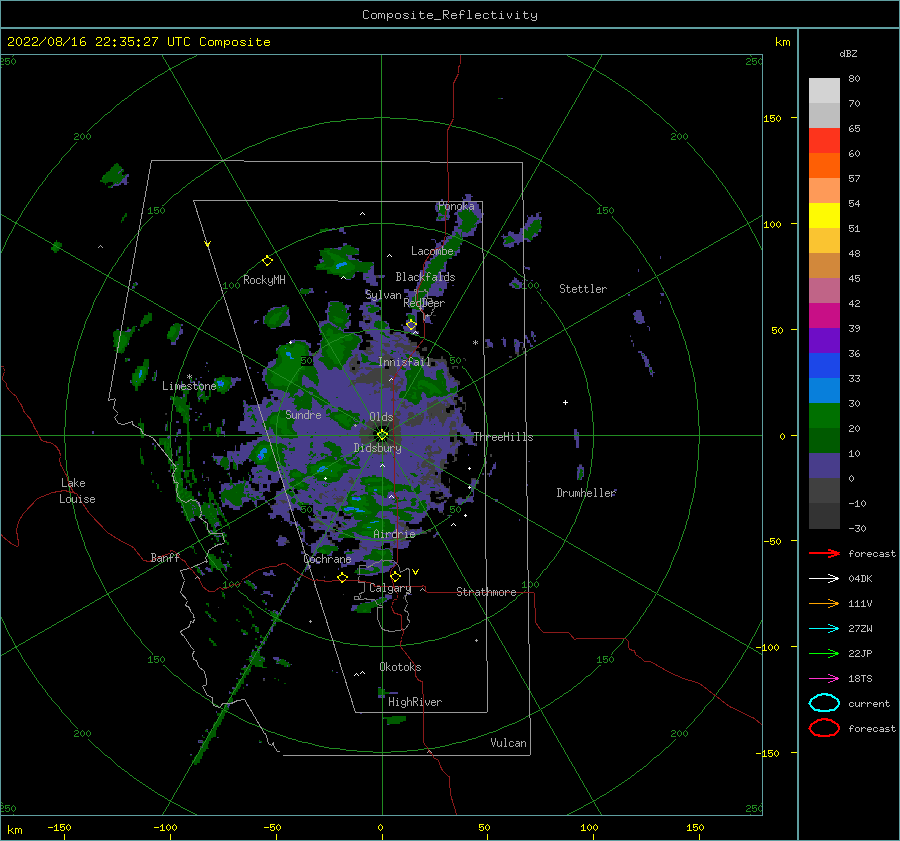Screen dimensions: 900x841
Task: Click the yellow diamond marker beside RockyMH
Action: (267, 261)
